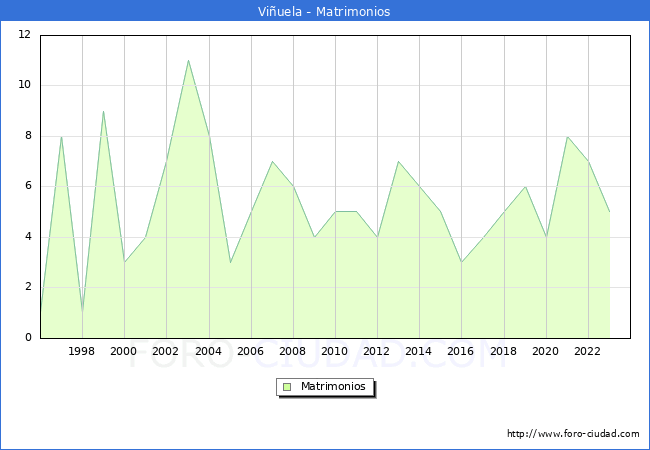Select the 2002 x-axis label
This screenshot has width=650, height=450.
click(x=165, y=351)
